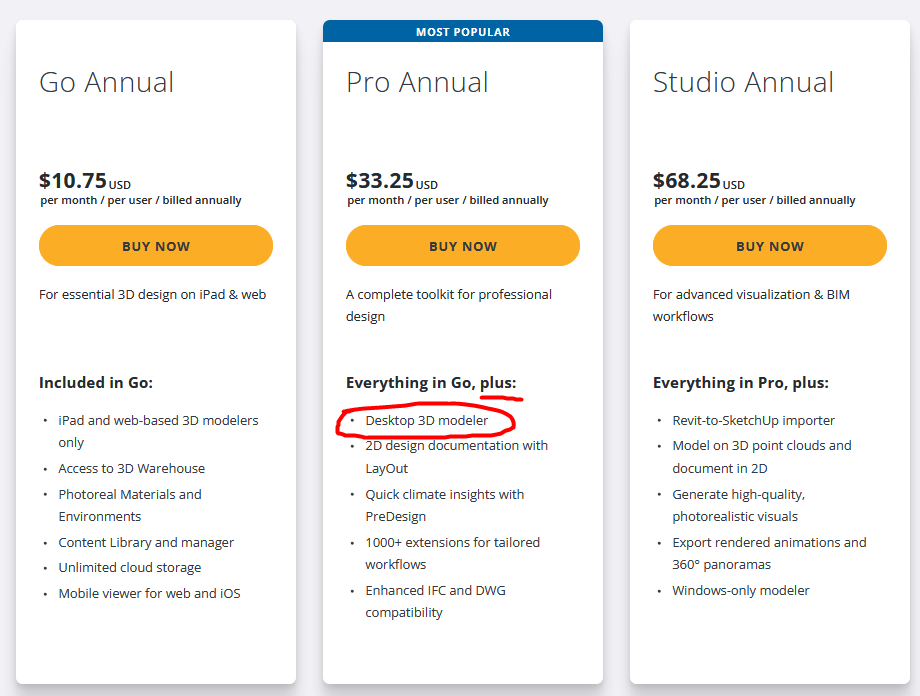Click the $68.25 price
The image size is (920, 696).
(x=687, y=181)
